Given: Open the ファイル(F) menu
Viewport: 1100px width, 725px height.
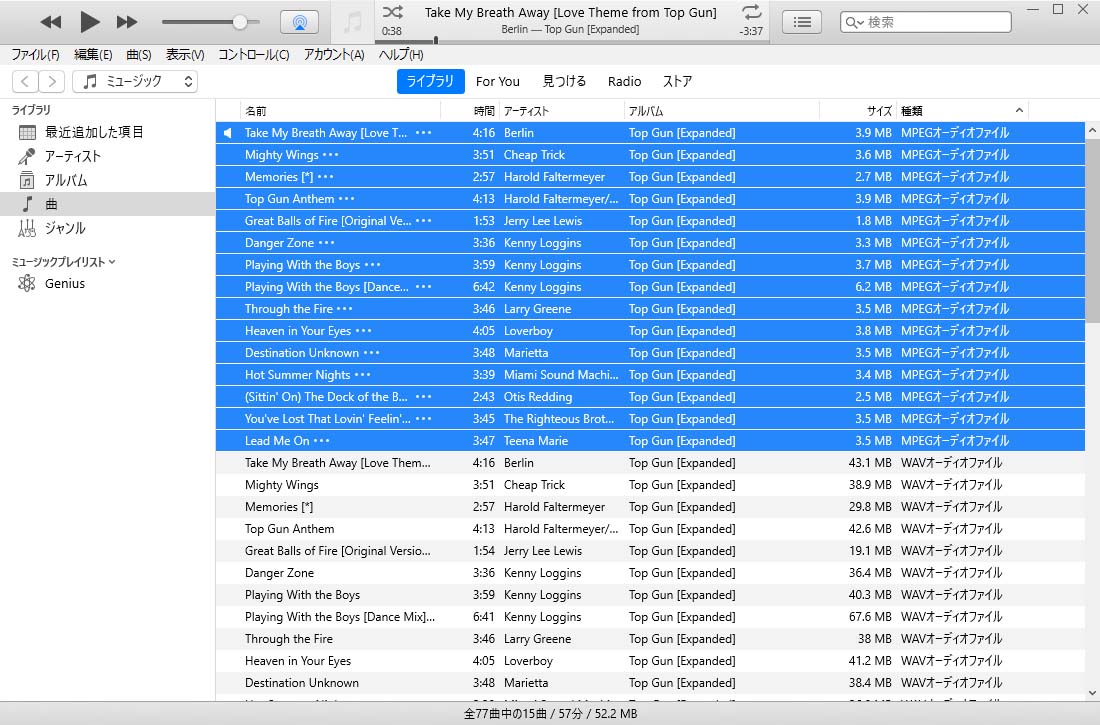Looking at the screenshot, I should tap(35, 55).
